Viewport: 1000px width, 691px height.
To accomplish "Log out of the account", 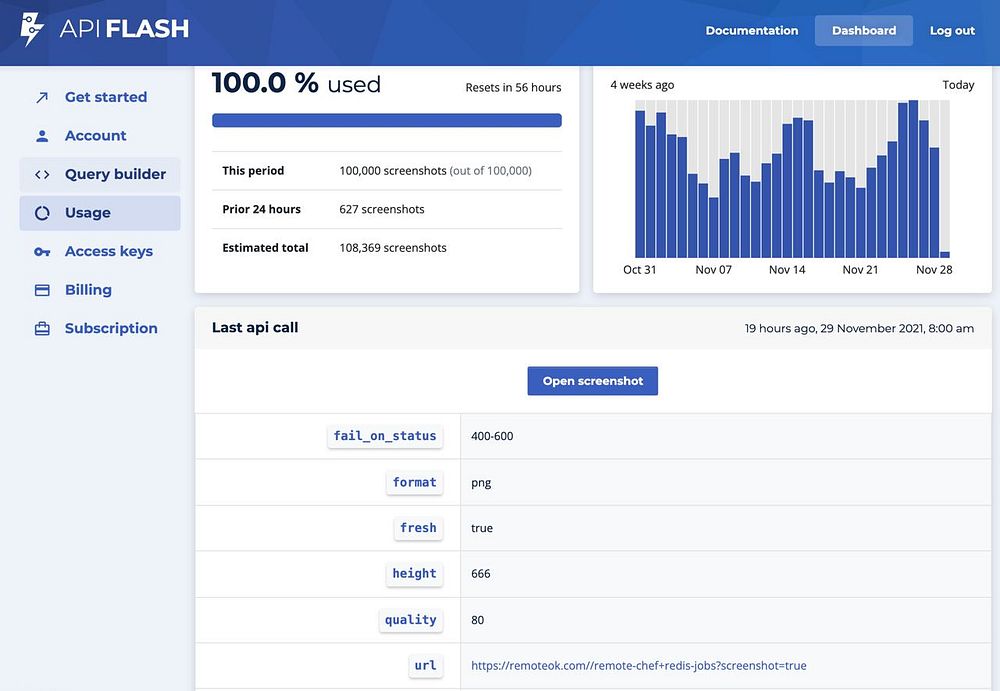I will [952, 31].
